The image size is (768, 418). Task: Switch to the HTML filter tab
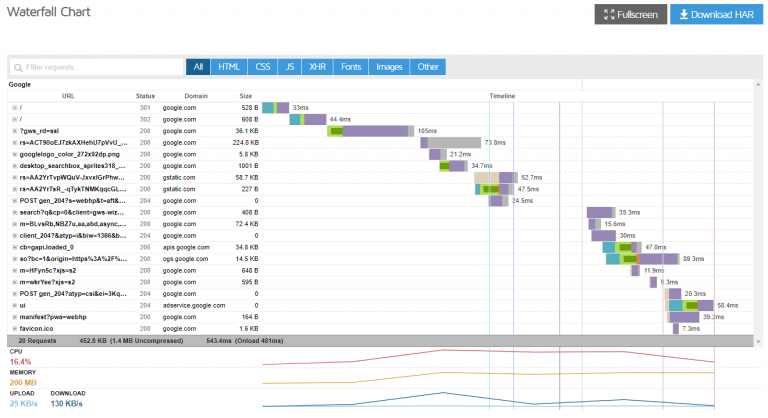[229, 67]
